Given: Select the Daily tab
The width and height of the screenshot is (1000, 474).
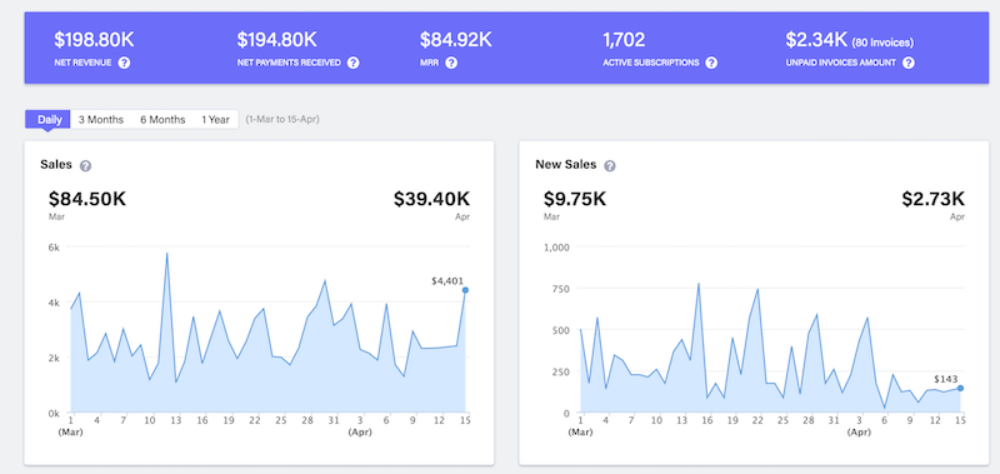Looking at the screenshot, I should click(48, 119).
